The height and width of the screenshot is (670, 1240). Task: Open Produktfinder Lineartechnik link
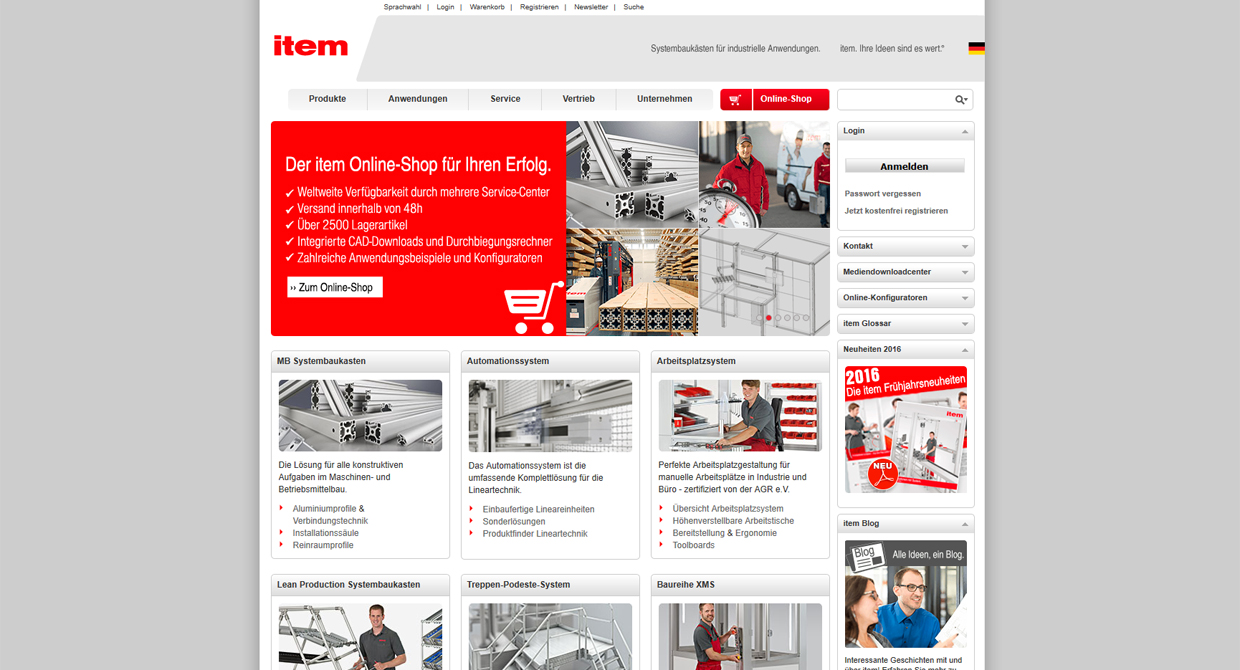[x=535, y=533]
